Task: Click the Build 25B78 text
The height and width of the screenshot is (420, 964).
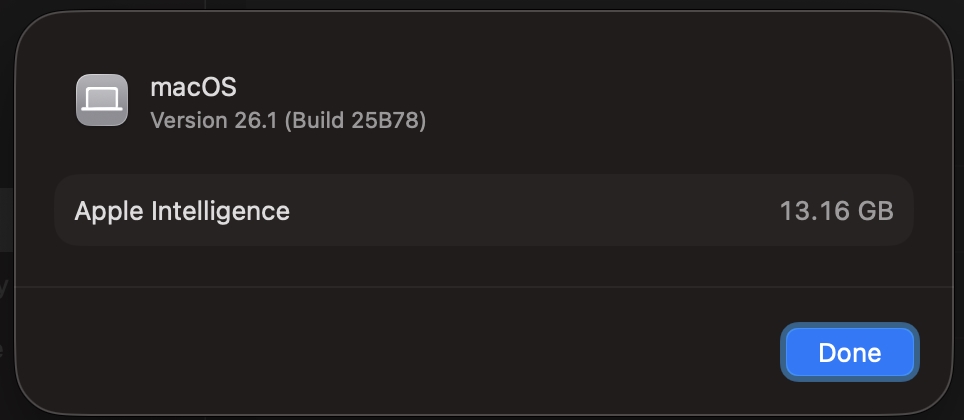Action: pyautogui.click(x=355, y=121)
